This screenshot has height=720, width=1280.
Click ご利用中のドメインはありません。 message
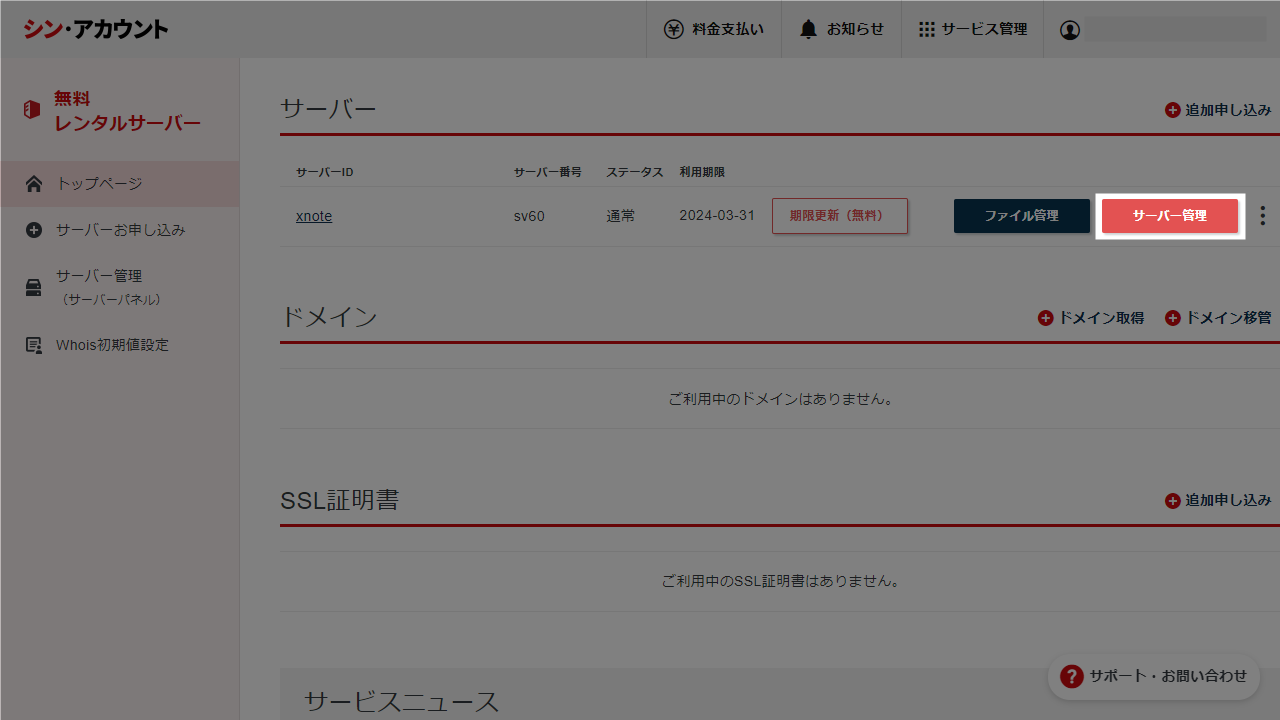click(x=780, y=399)
